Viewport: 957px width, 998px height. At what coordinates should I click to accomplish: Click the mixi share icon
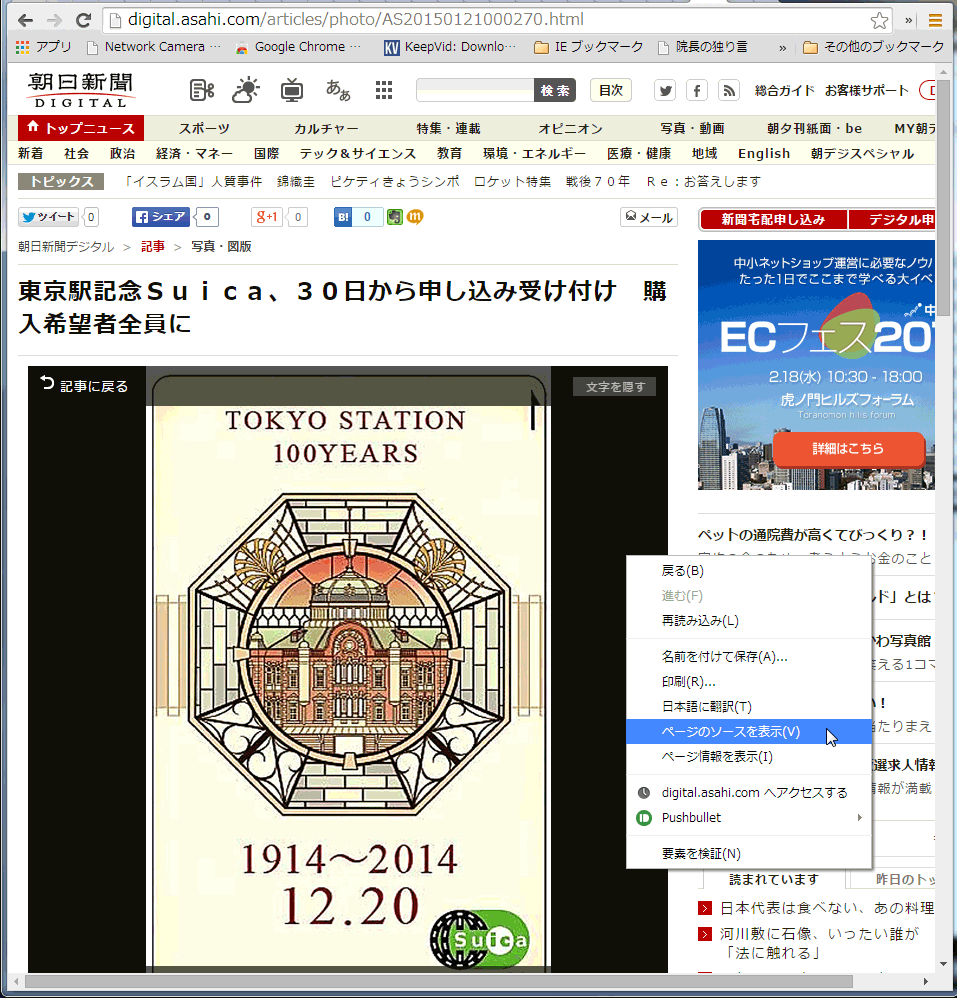point(415,217)
